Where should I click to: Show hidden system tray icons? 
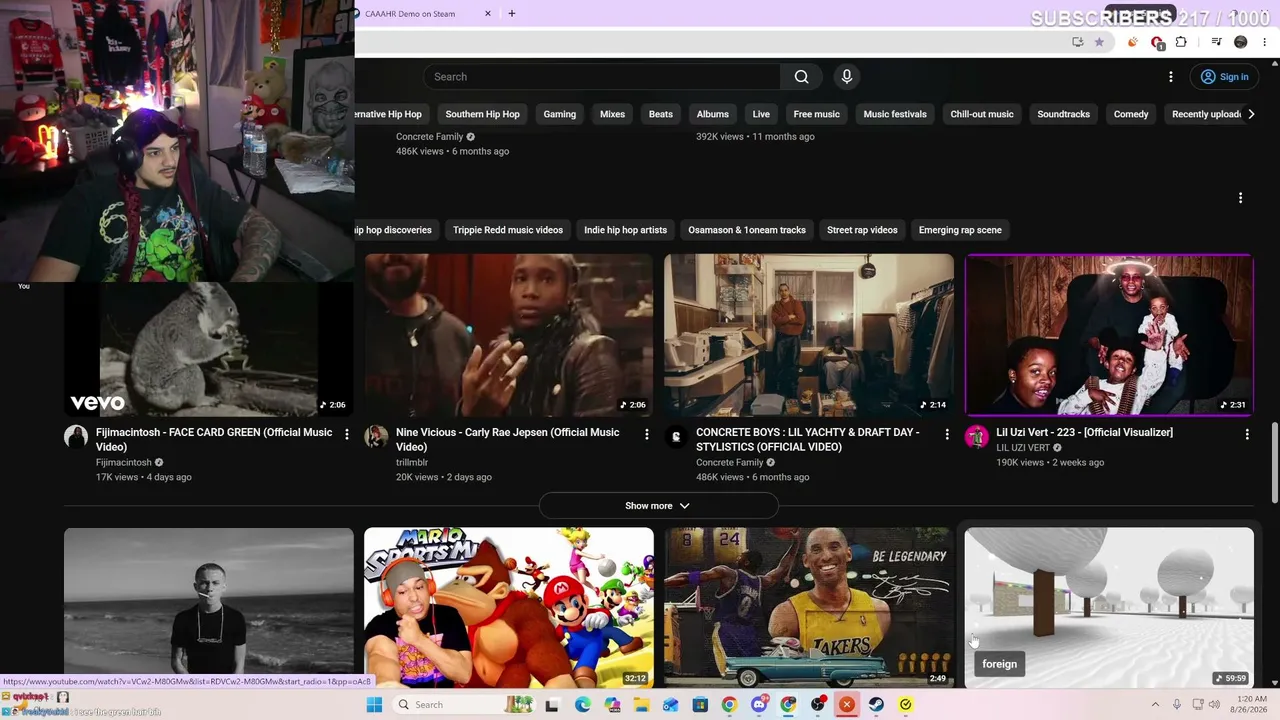point(1155,705)
